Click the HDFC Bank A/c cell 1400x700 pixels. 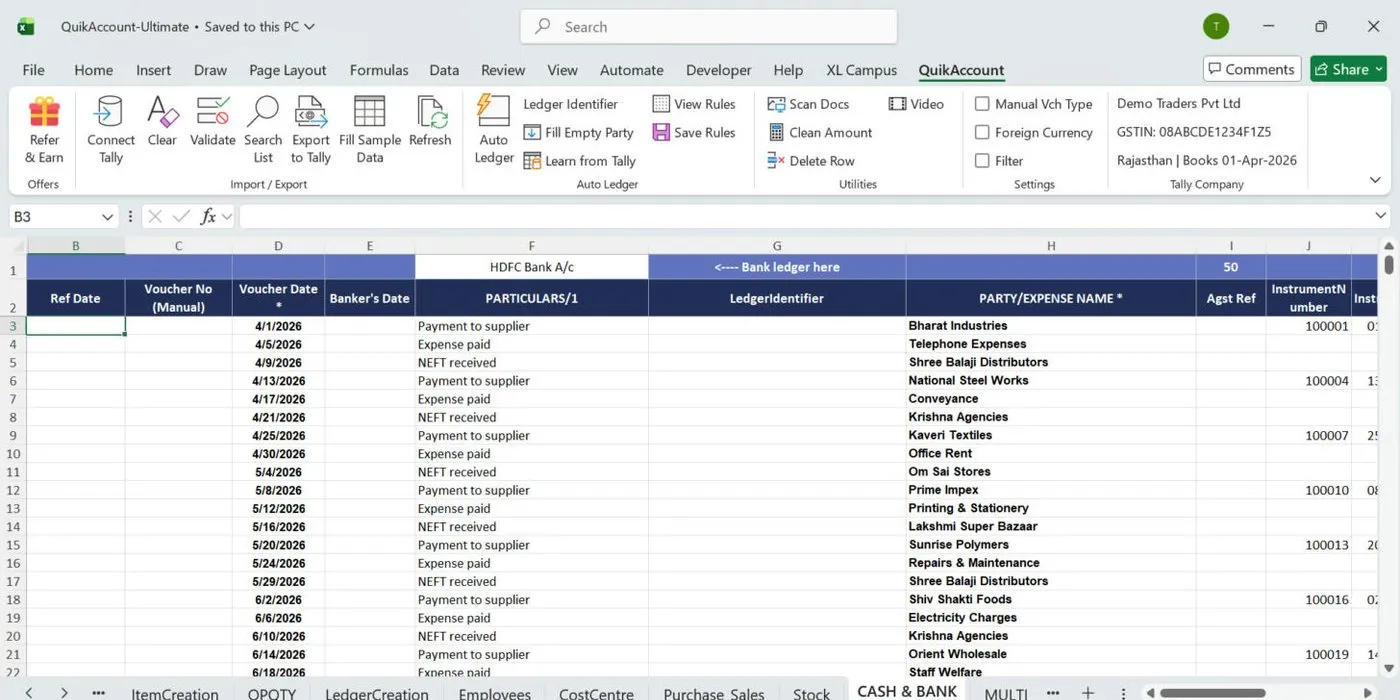coord(532,267)
